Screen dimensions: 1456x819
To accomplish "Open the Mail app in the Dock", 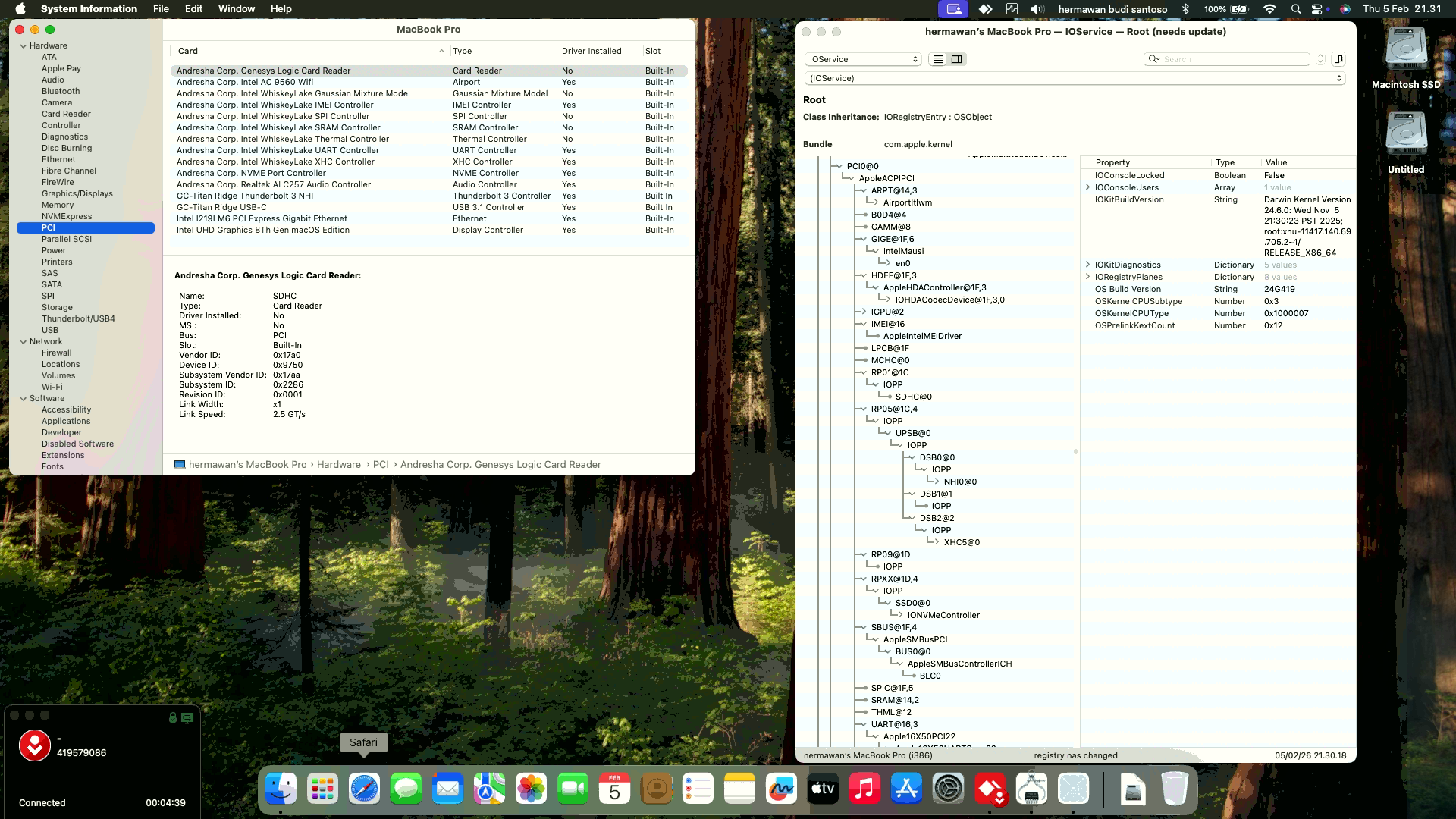I will click(447, 789).
